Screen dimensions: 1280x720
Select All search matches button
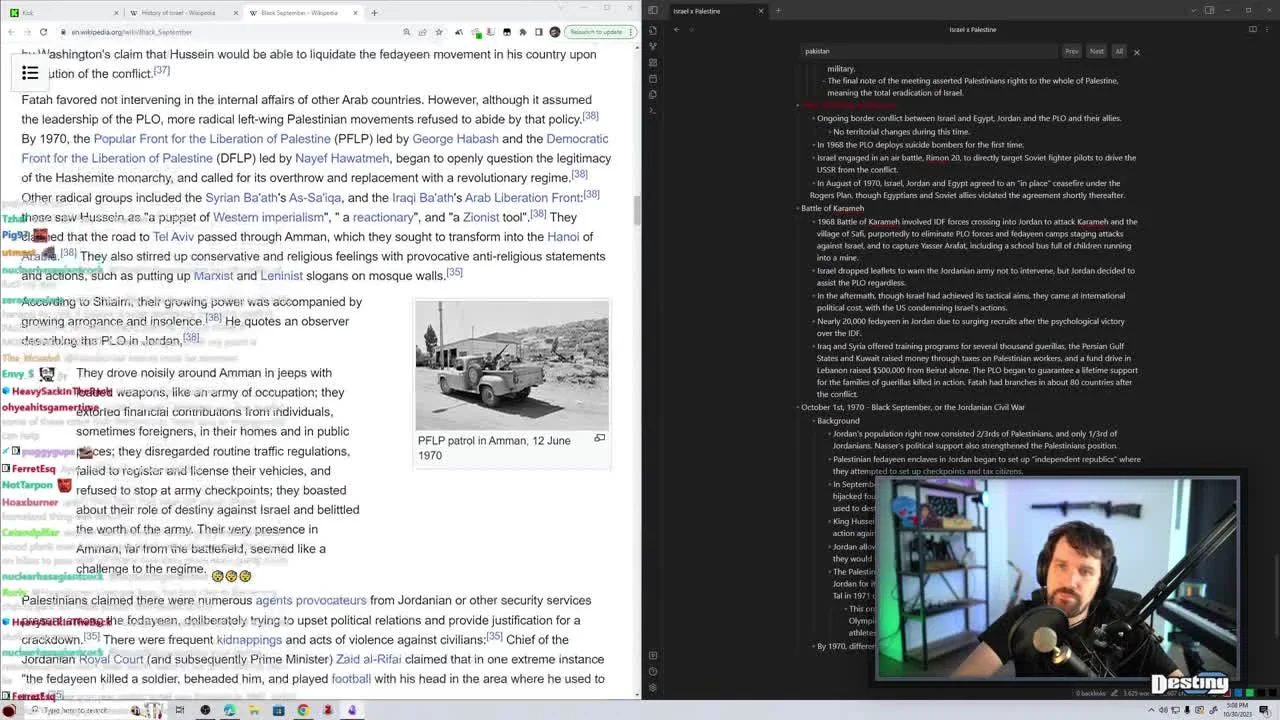click(1119, 51)
